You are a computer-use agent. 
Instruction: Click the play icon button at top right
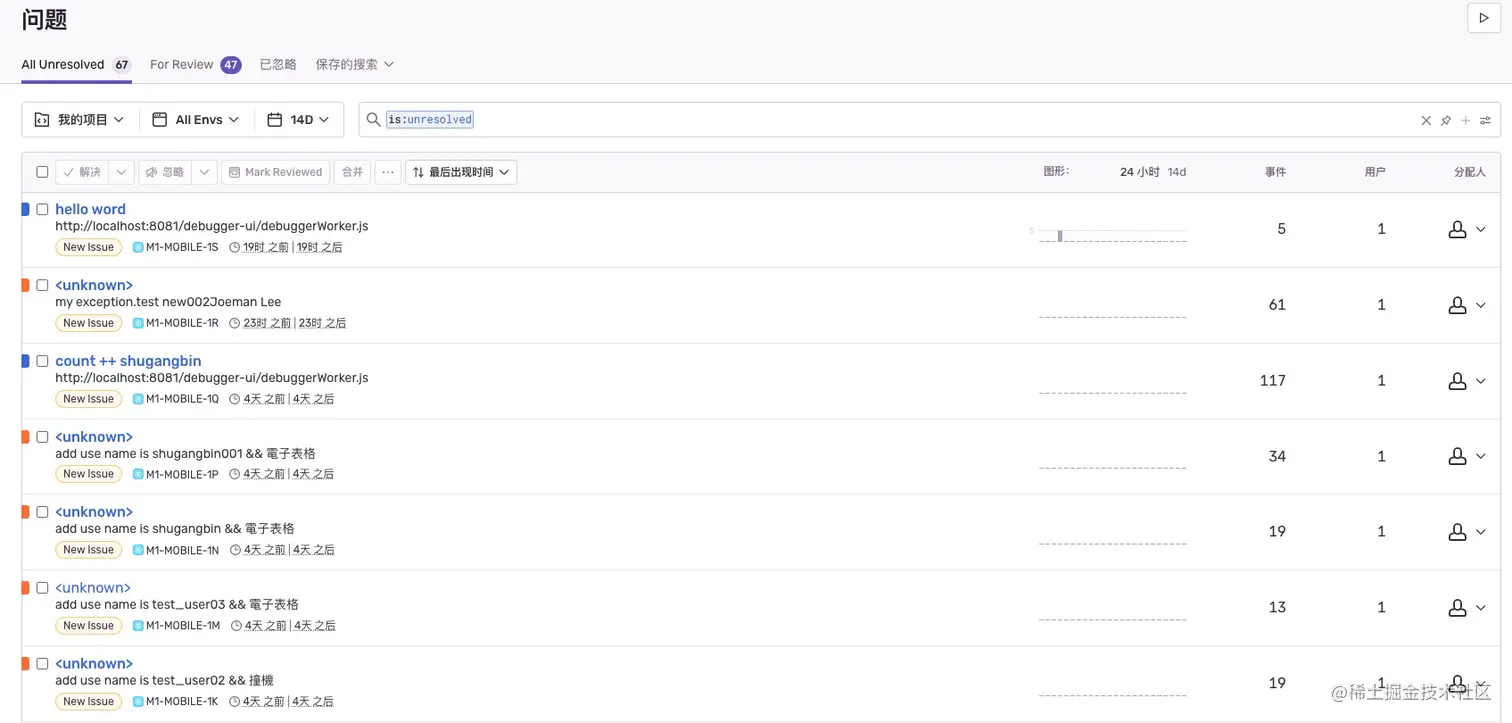coord(1483,18)
